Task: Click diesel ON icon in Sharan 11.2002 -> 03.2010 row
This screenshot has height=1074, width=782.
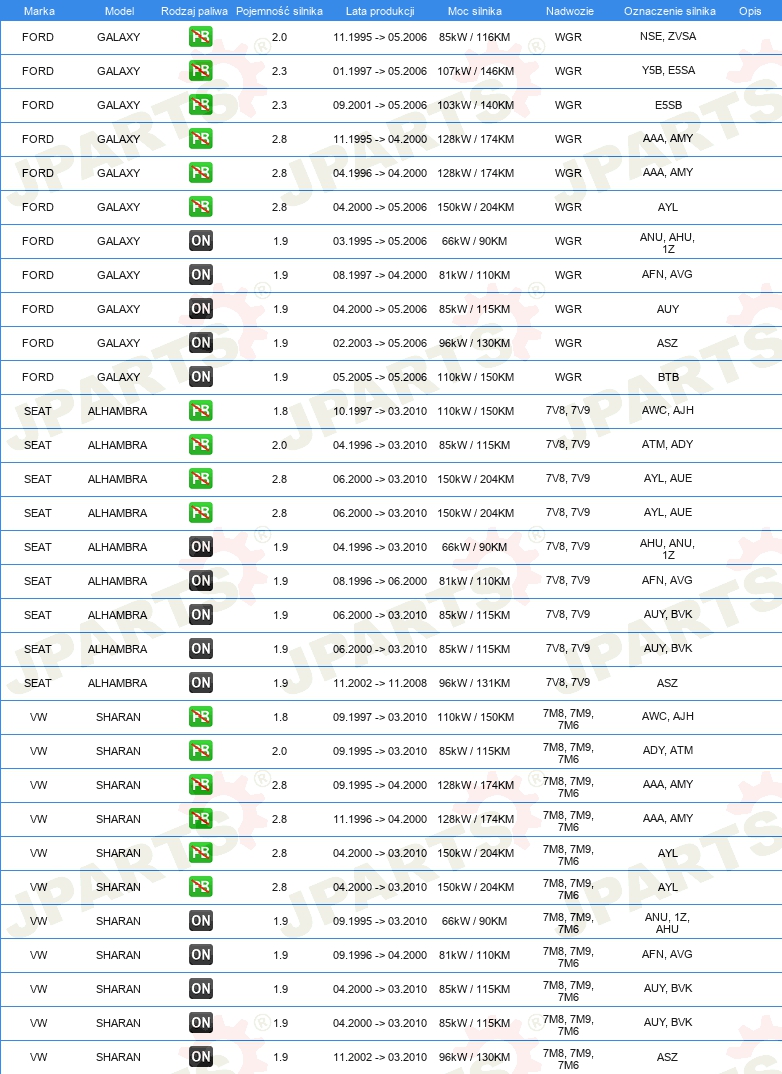Action: click(201, 1057)
